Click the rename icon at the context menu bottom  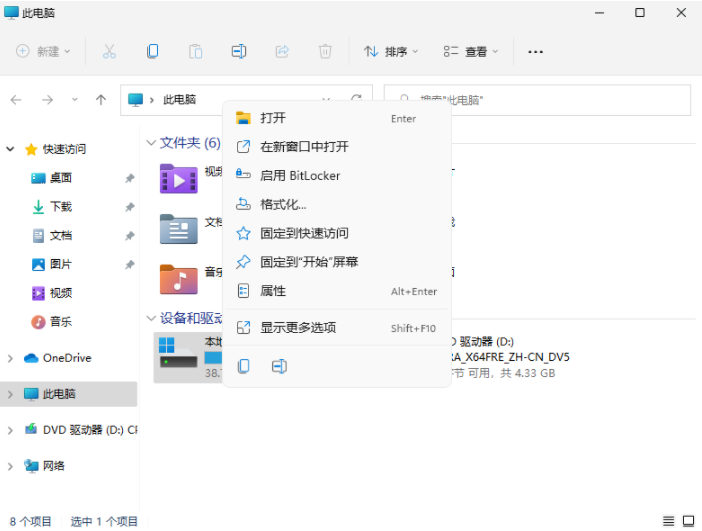click(279, 367)
